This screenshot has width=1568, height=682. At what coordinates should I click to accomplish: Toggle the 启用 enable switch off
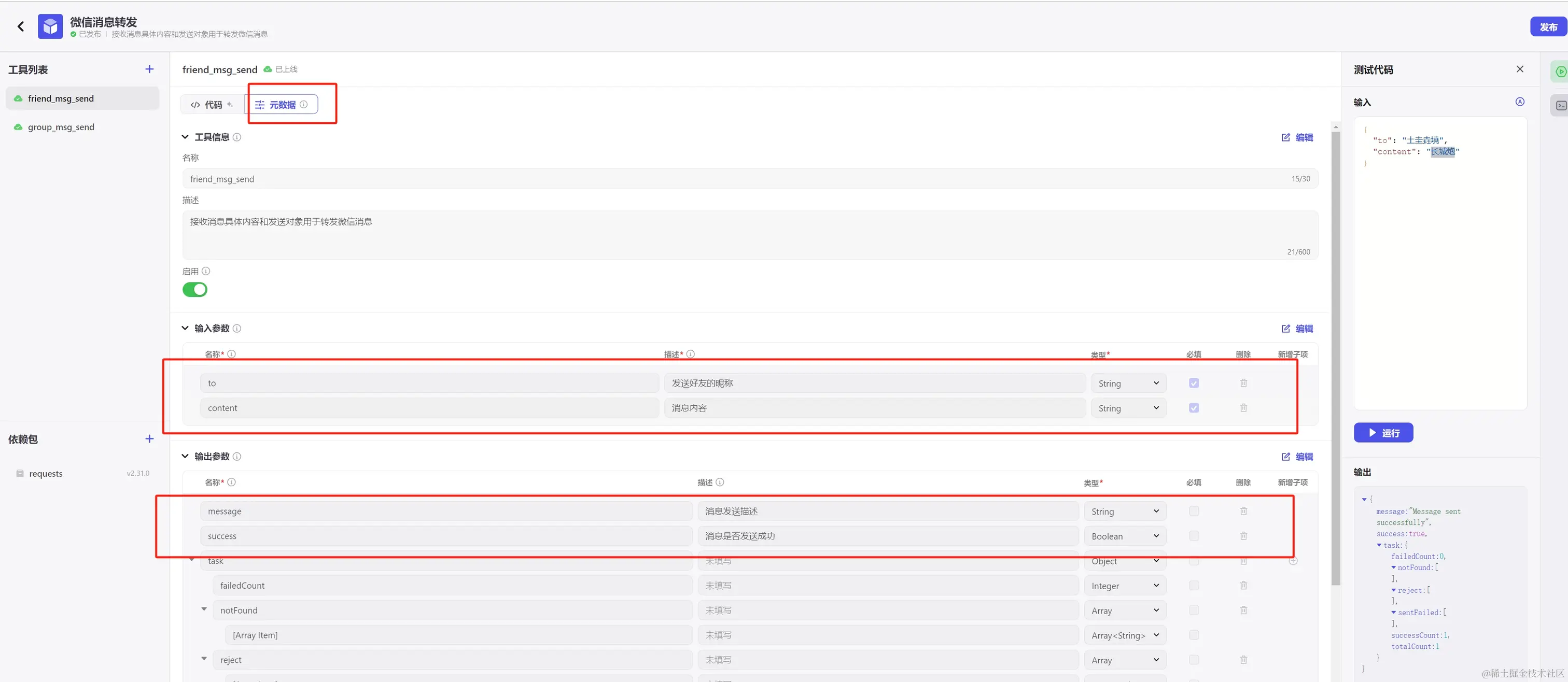click(195, 290)
